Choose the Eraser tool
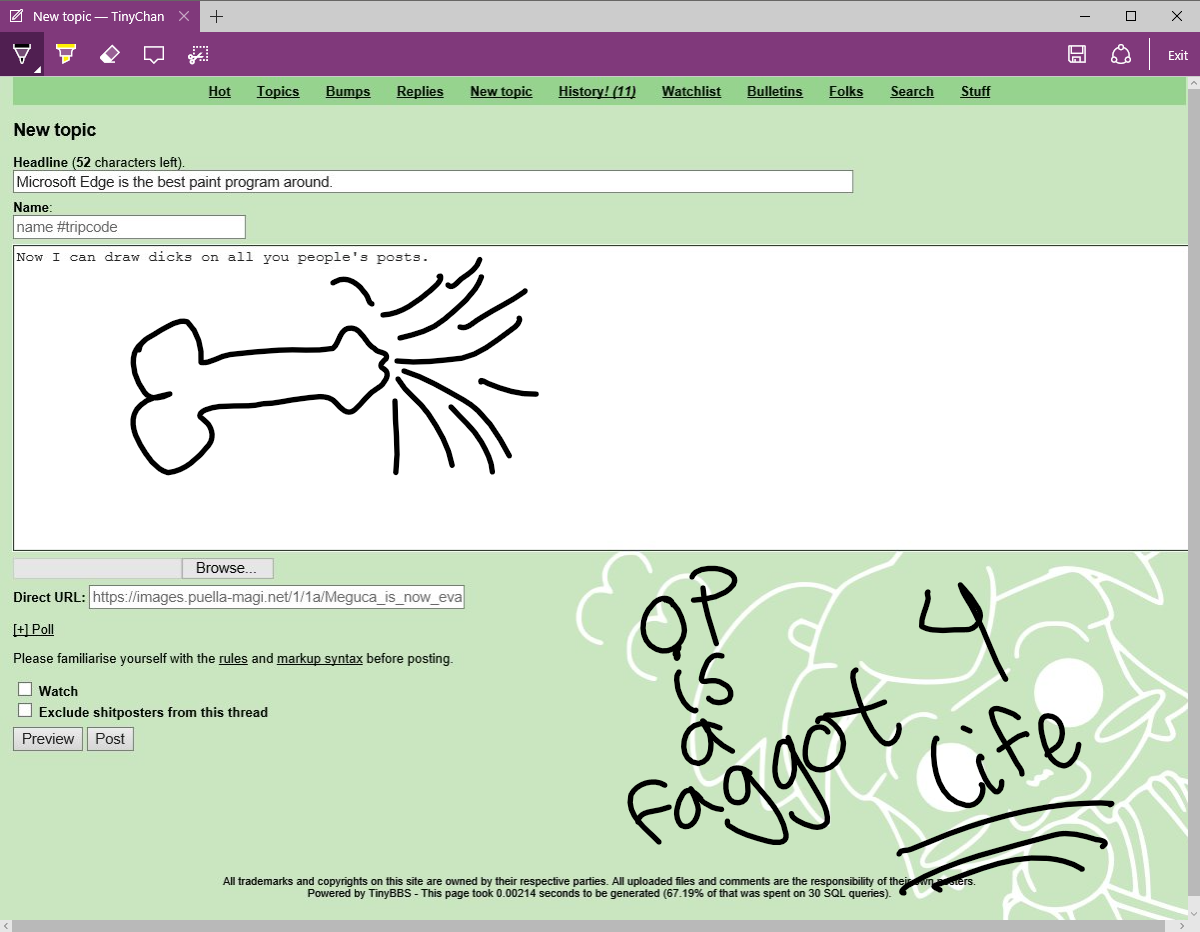The width and height of the screenshot is (1200, 932). click(x=110, y=54)
